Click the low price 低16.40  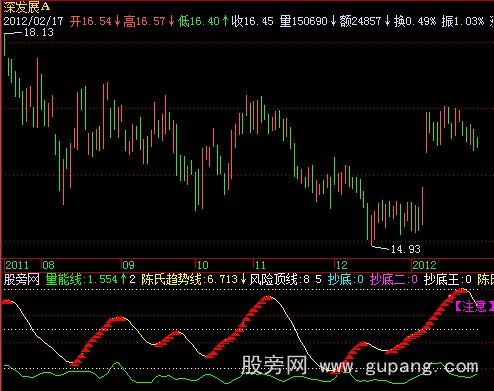pos(199,21)
